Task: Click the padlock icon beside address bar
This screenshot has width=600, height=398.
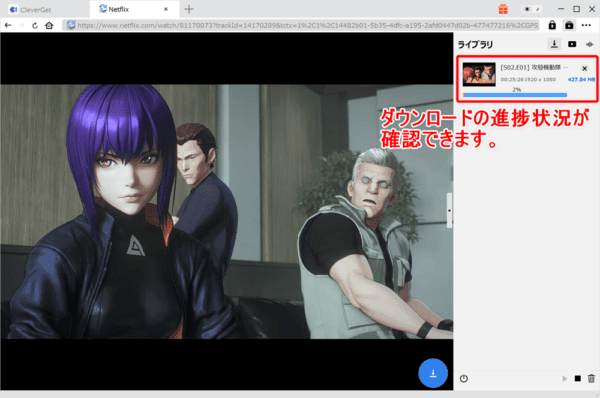Action: 552,25
